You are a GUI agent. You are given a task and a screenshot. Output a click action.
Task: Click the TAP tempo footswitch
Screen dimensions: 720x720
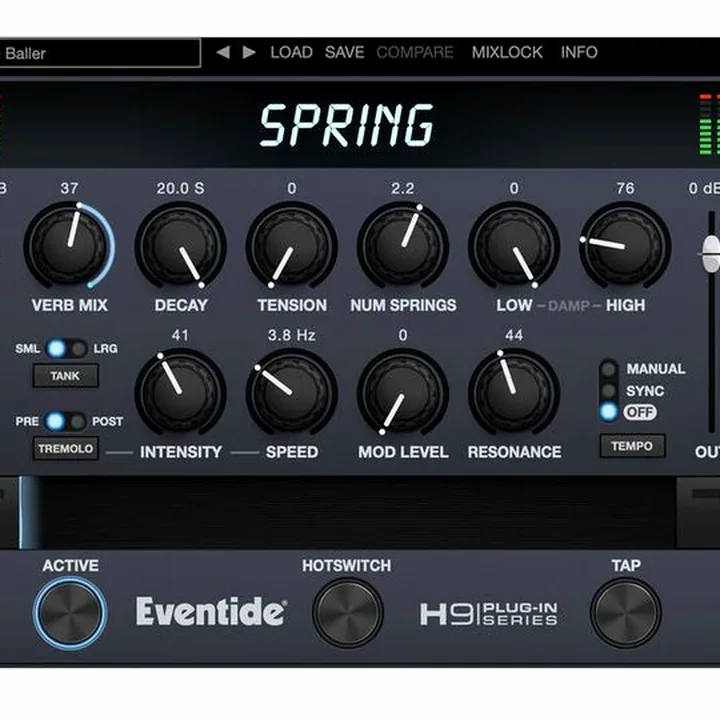coord(625,613)
